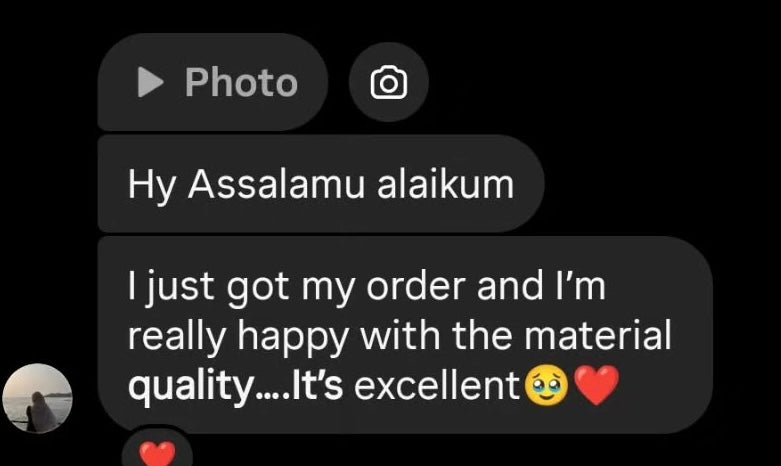Open the heart reaction below the message
Image resolution: width=781 pixels, height=466 pixels.
(x=157, y=451)
